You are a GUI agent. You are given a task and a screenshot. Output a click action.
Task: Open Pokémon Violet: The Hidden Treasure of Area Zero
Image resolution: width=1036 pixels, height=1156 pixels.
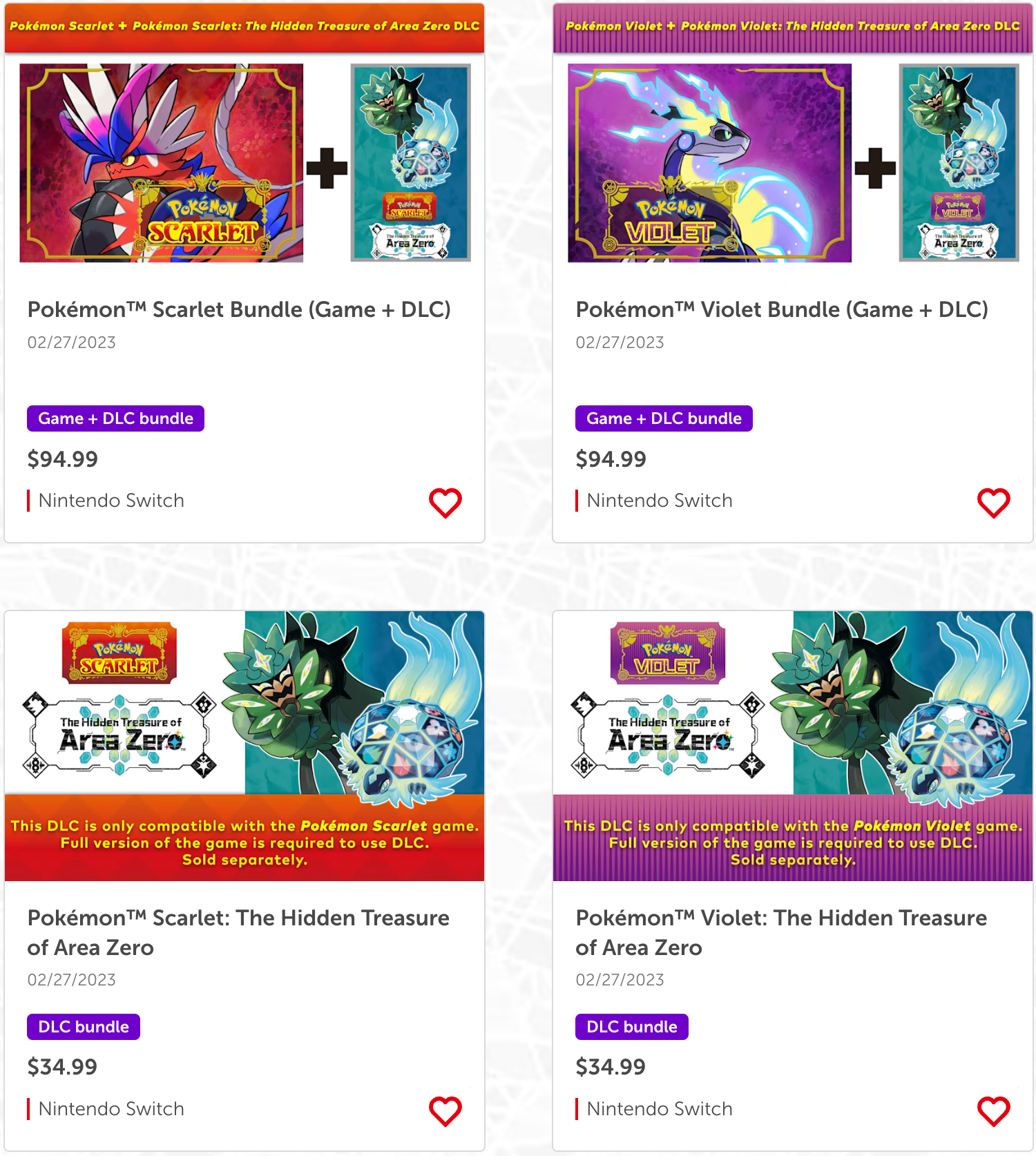click(x=781, y=932)
